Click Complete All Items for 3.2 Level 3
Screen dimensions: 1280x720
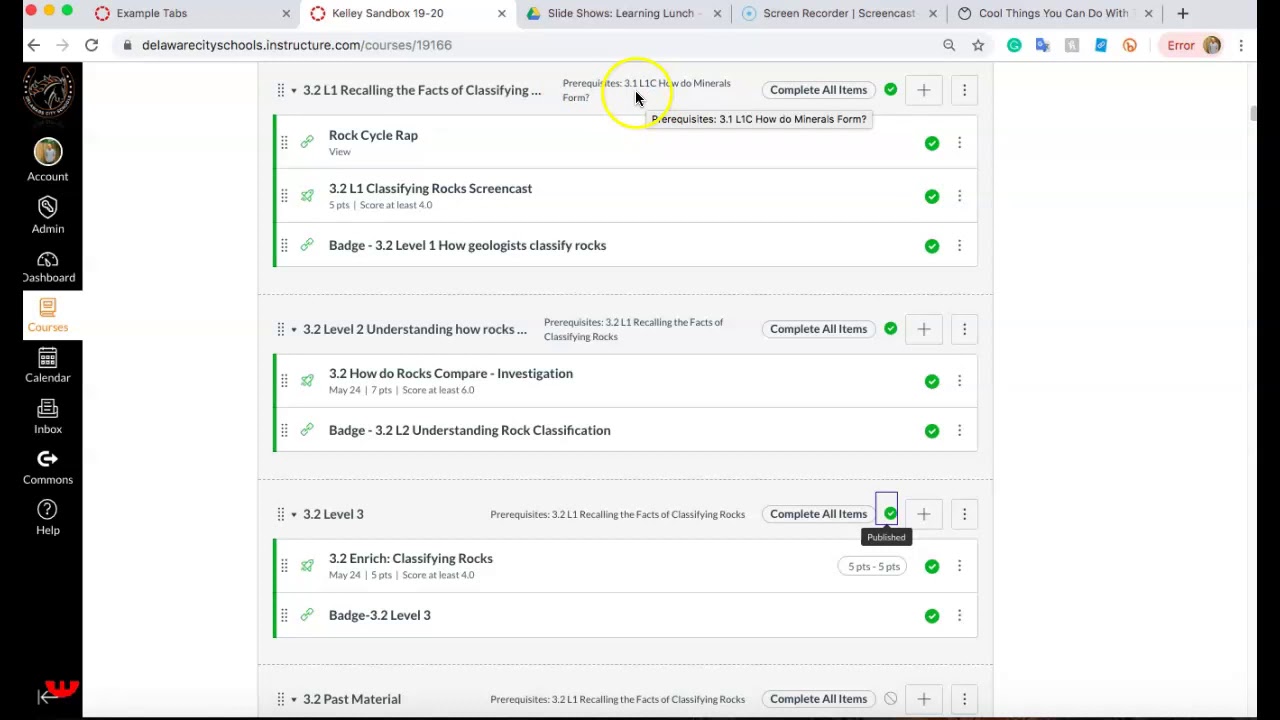tap(818, 514)
